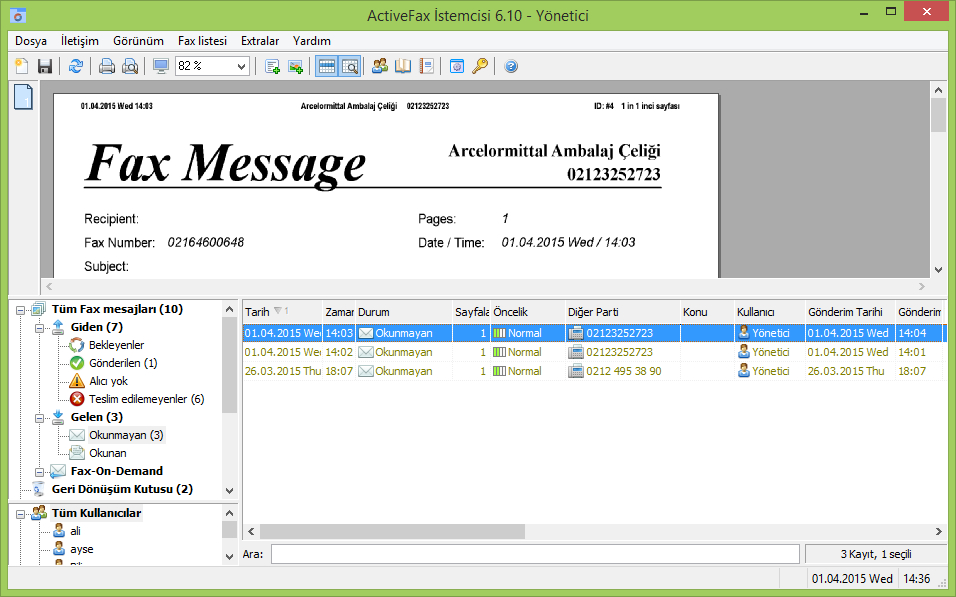Click the add image page icon
956x597 pixels.
[x=296, y=66]
